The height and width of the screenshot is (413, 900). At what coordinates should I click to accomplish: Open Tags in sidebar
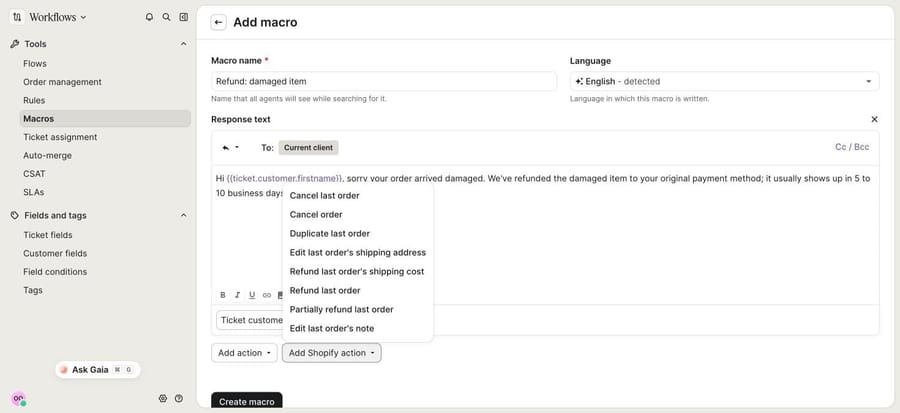pyautogui.click(x=33, y=290)
